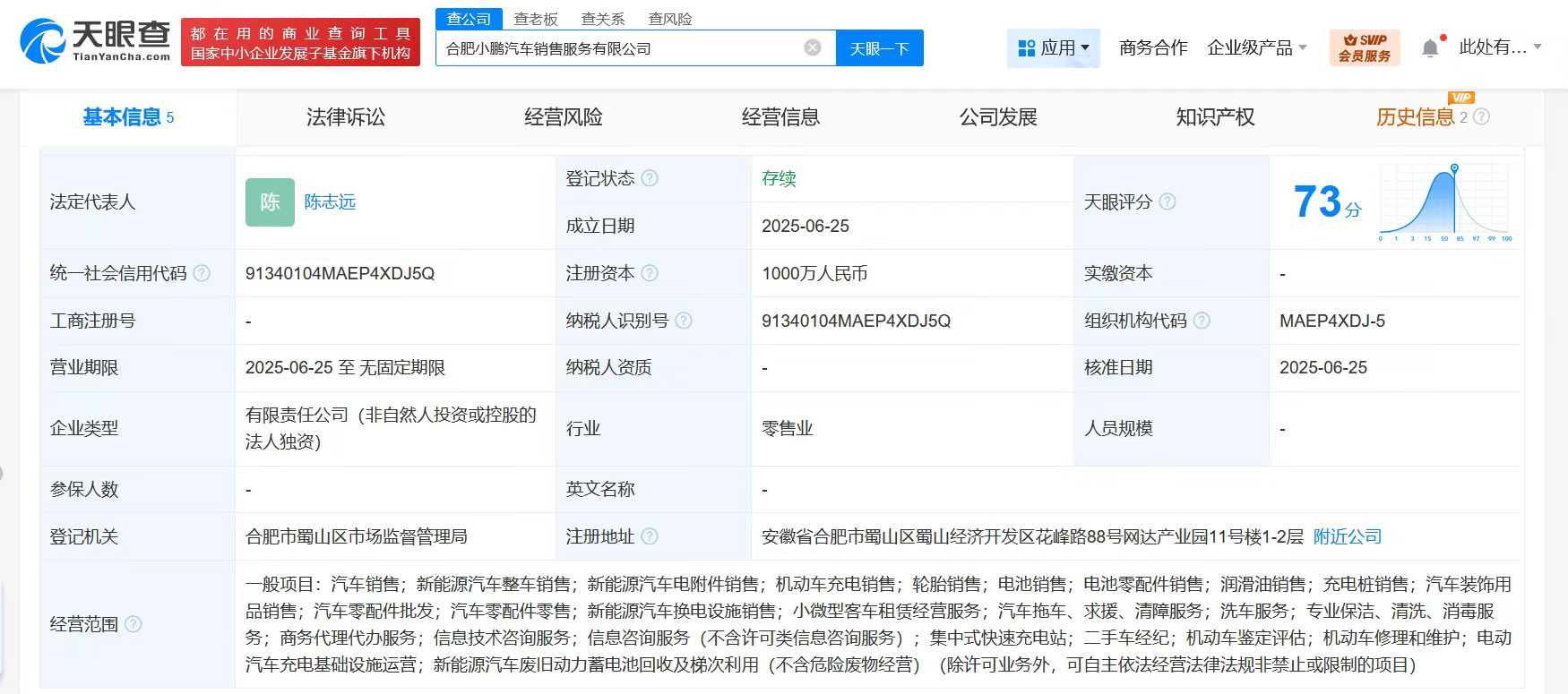Screen dimensions: 1568x694
Task: Click the TianYanCha logo
Action: [x=95, y=41]
